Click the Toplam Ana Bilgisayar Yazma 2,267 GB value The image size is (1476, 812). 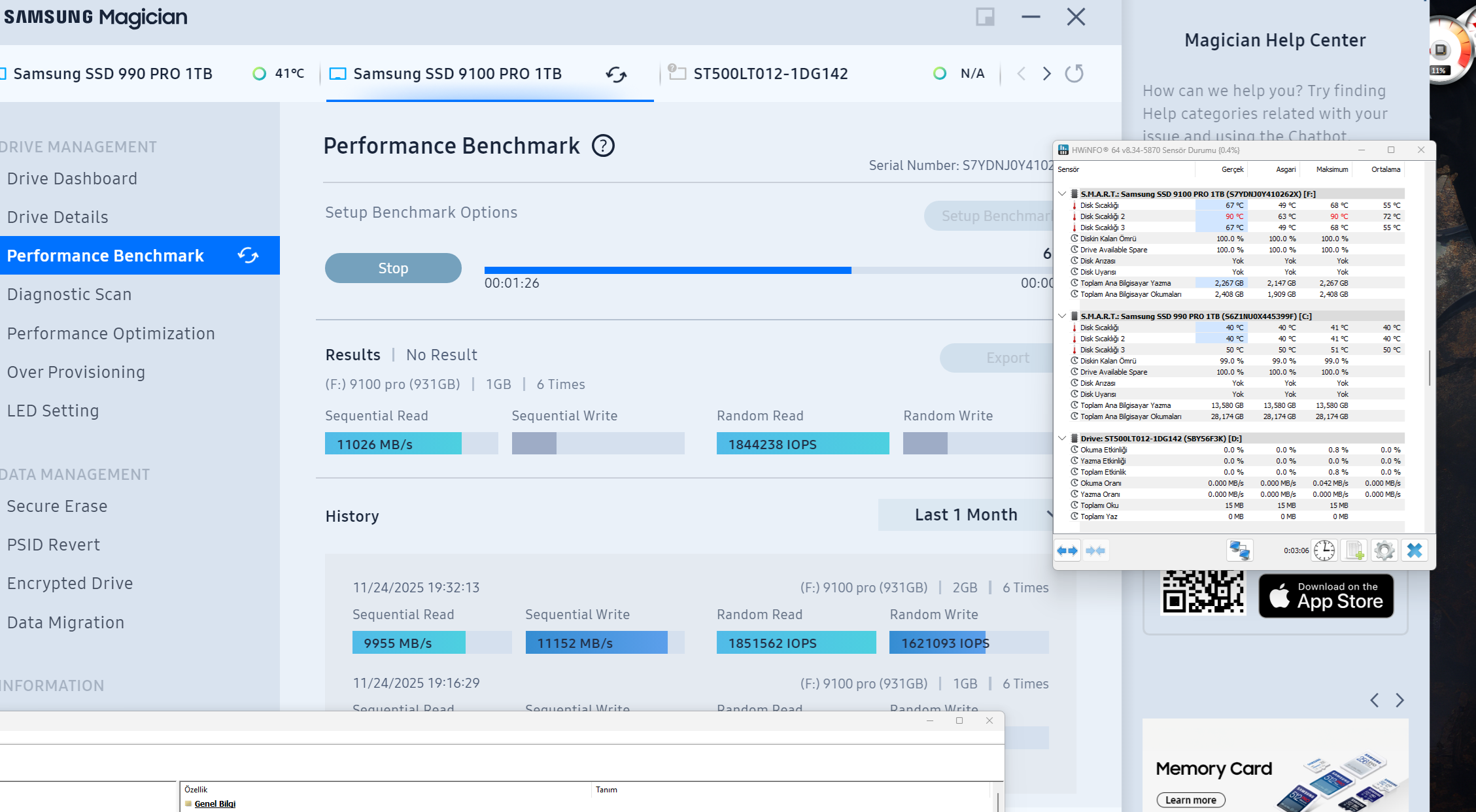pos(1229,283)
